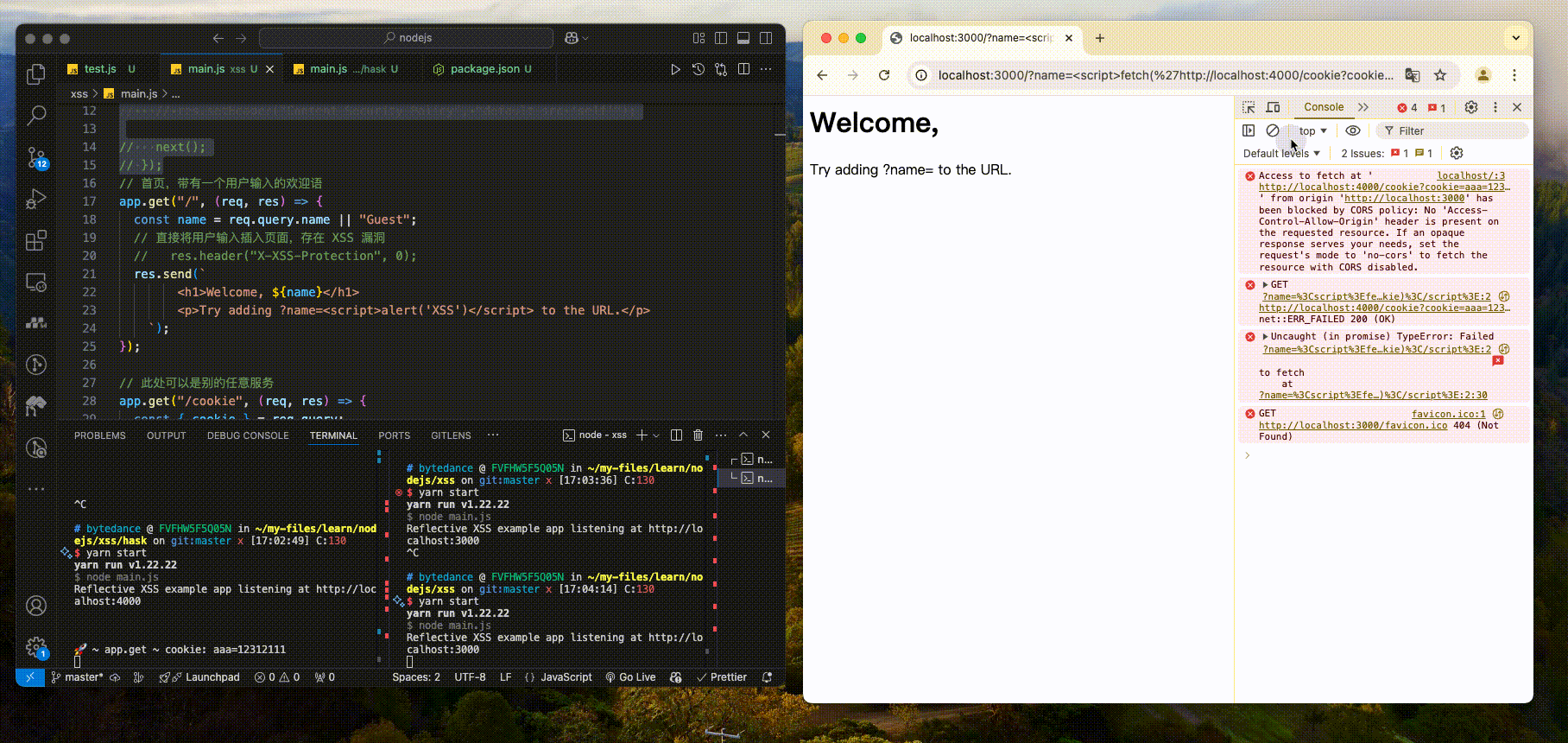Toggle secondary side bar in VS Code
The image size is (1568, 743).
(x=766, y=38)
